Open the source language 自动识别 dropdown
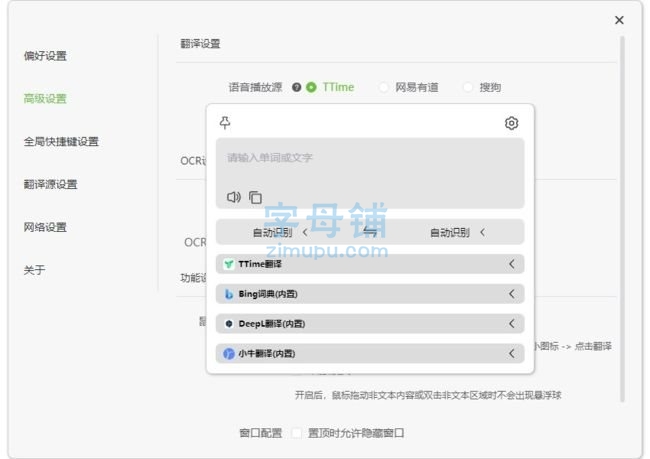Screen dimensions: 650x459 click(x=280, y=232)
